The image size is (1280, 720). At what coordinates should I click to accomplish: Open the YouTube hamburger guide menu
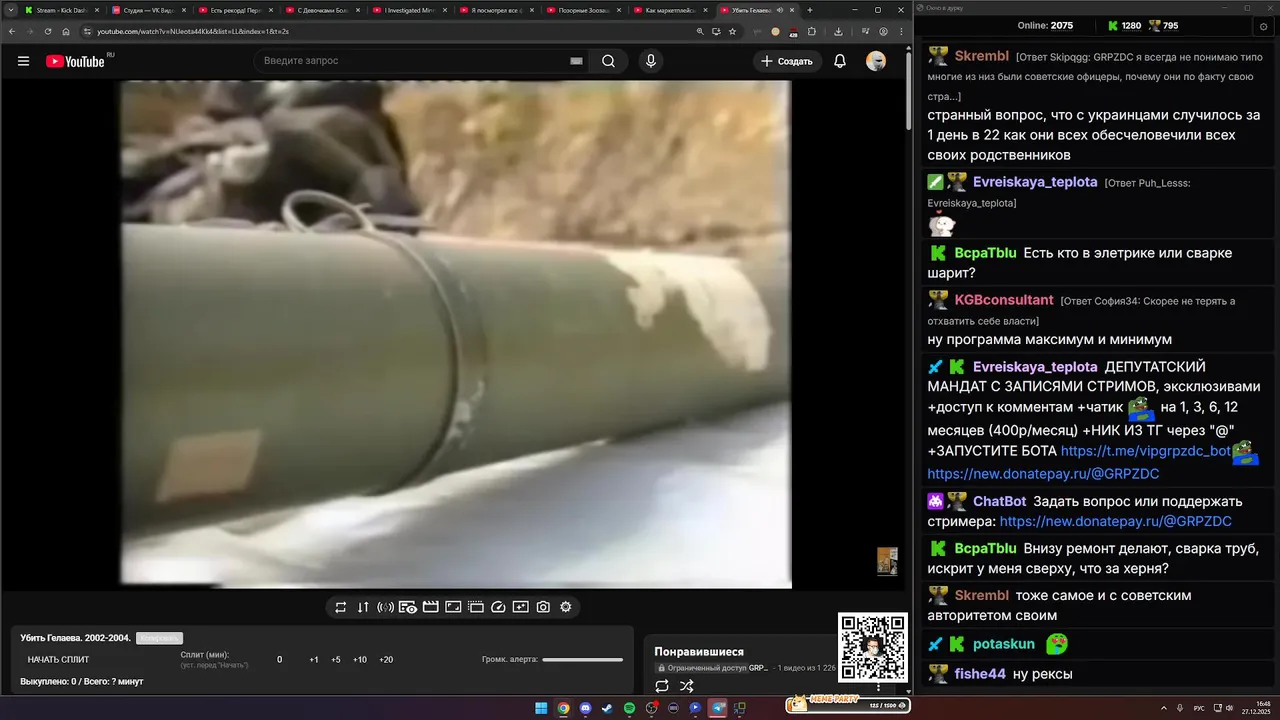click(23, 61)
